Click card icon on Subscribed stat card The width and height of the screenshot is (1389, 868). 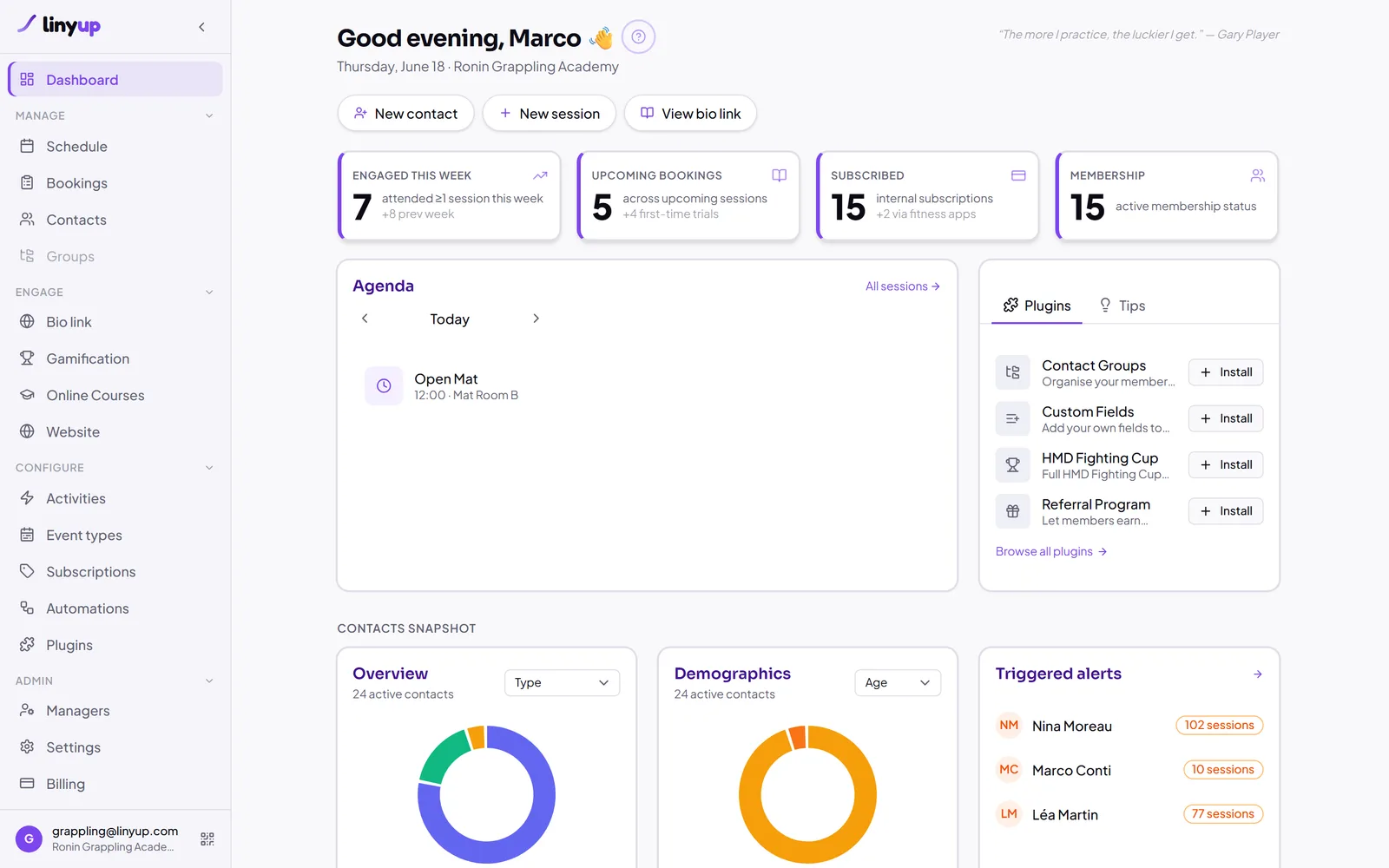pos(1018,175)
